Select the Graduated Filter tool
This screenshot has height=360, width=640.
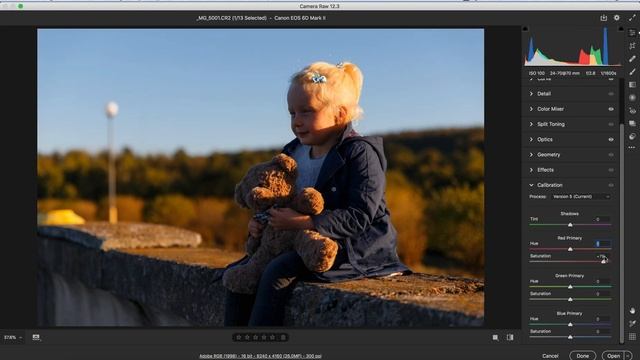pos(632,84)
